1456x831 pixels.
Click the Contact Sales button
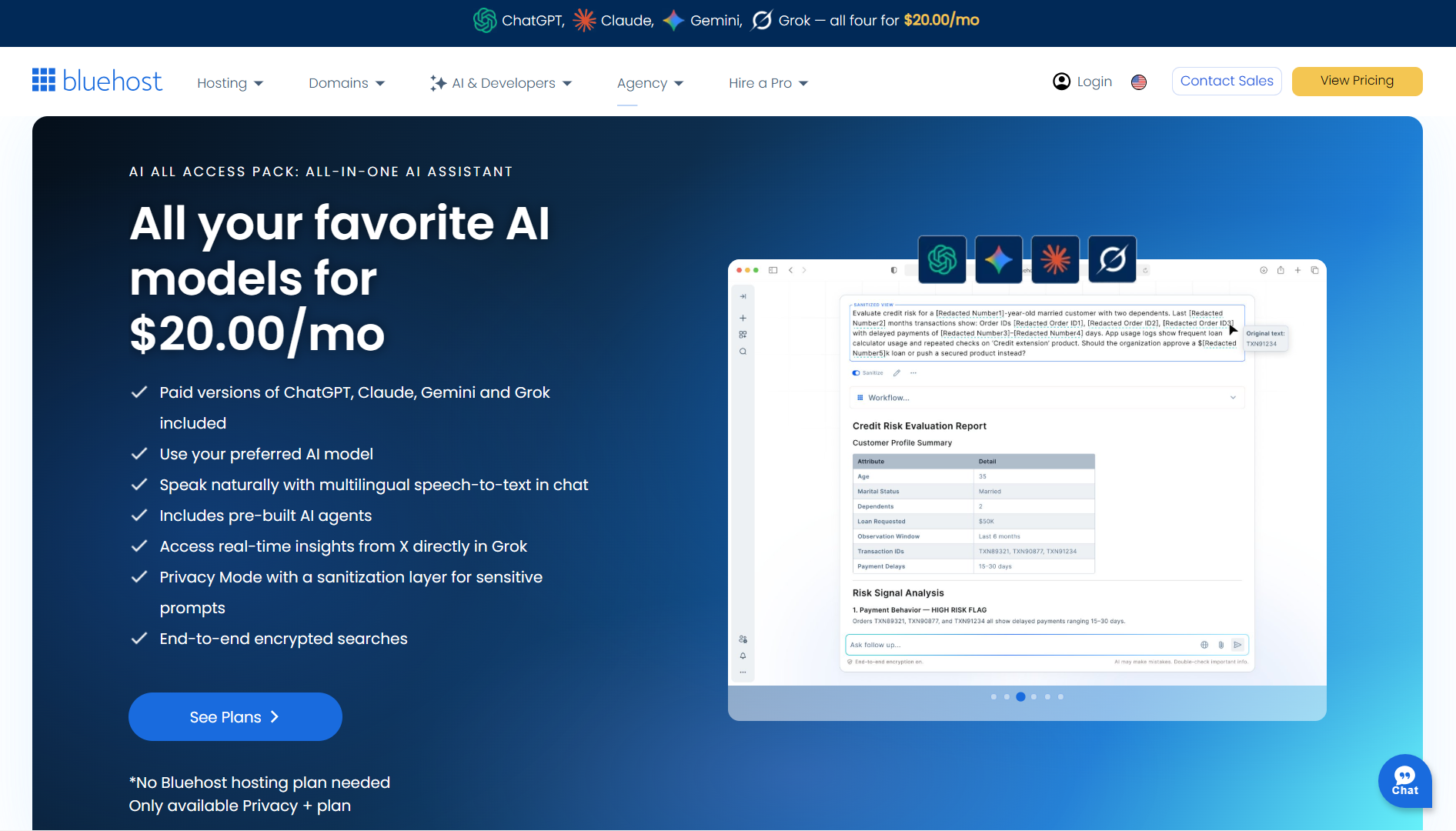pyautogui.click(x=1227, y=81)
